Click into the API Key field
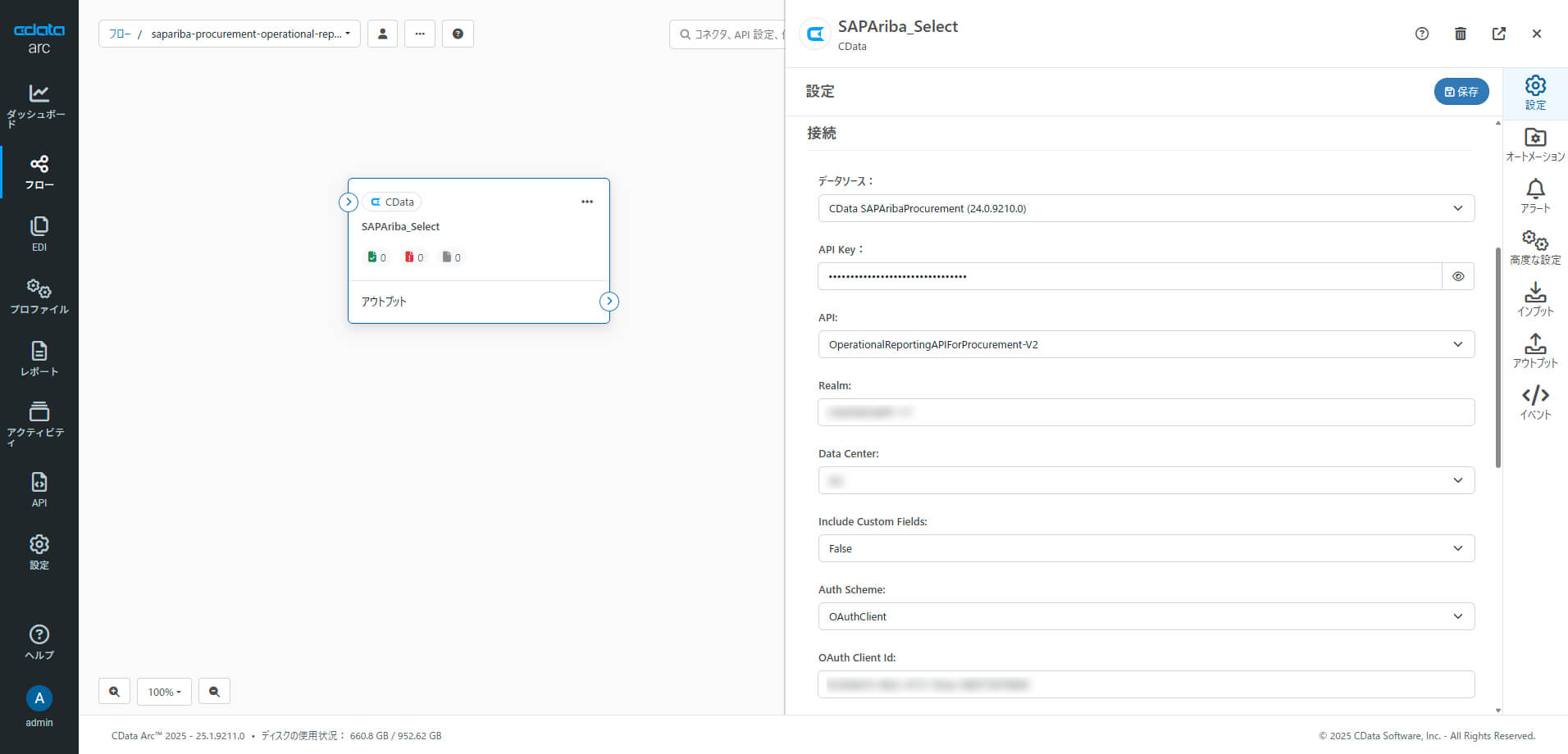 click(x=1129, y=276)
